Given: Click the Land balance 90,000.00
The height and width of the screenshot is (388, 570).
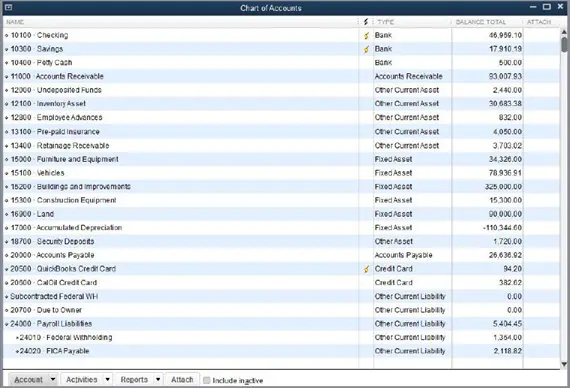Looking at the screenshot, I should pyautogui.click(x=505, y=214).
